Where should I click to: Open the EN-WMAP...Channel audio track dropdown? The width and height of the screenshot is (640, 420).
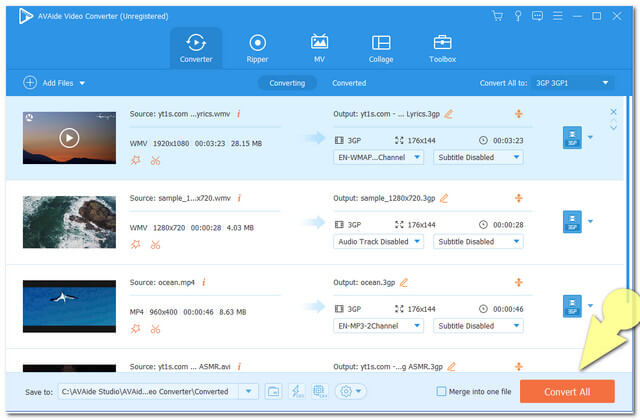pos(378,157)
